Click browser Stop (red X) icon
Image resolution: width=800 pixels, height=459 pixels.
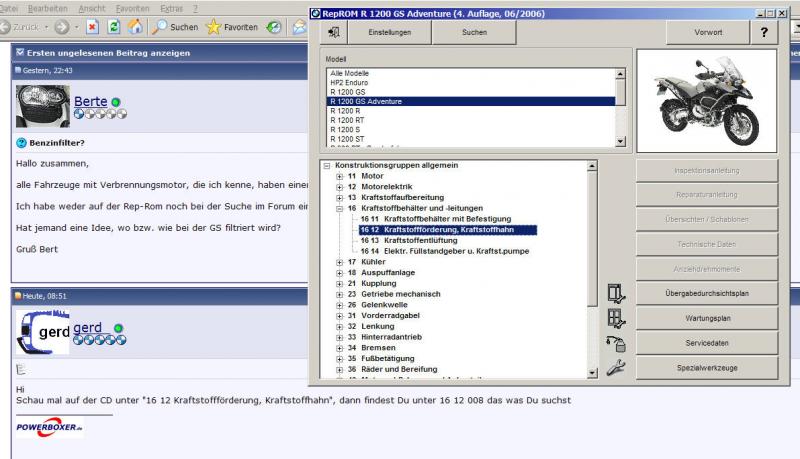(92, 27)
